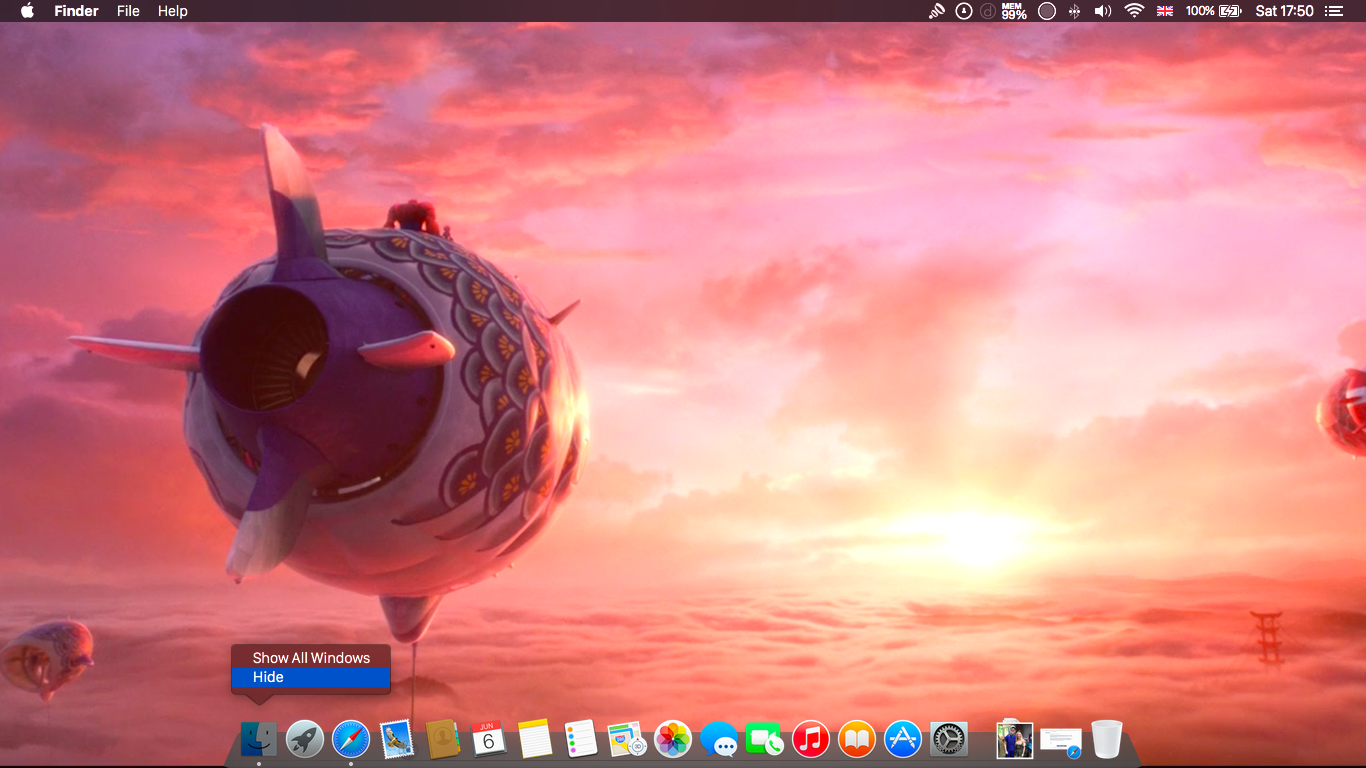Open the battery 100% status menu

(1213, 11)
